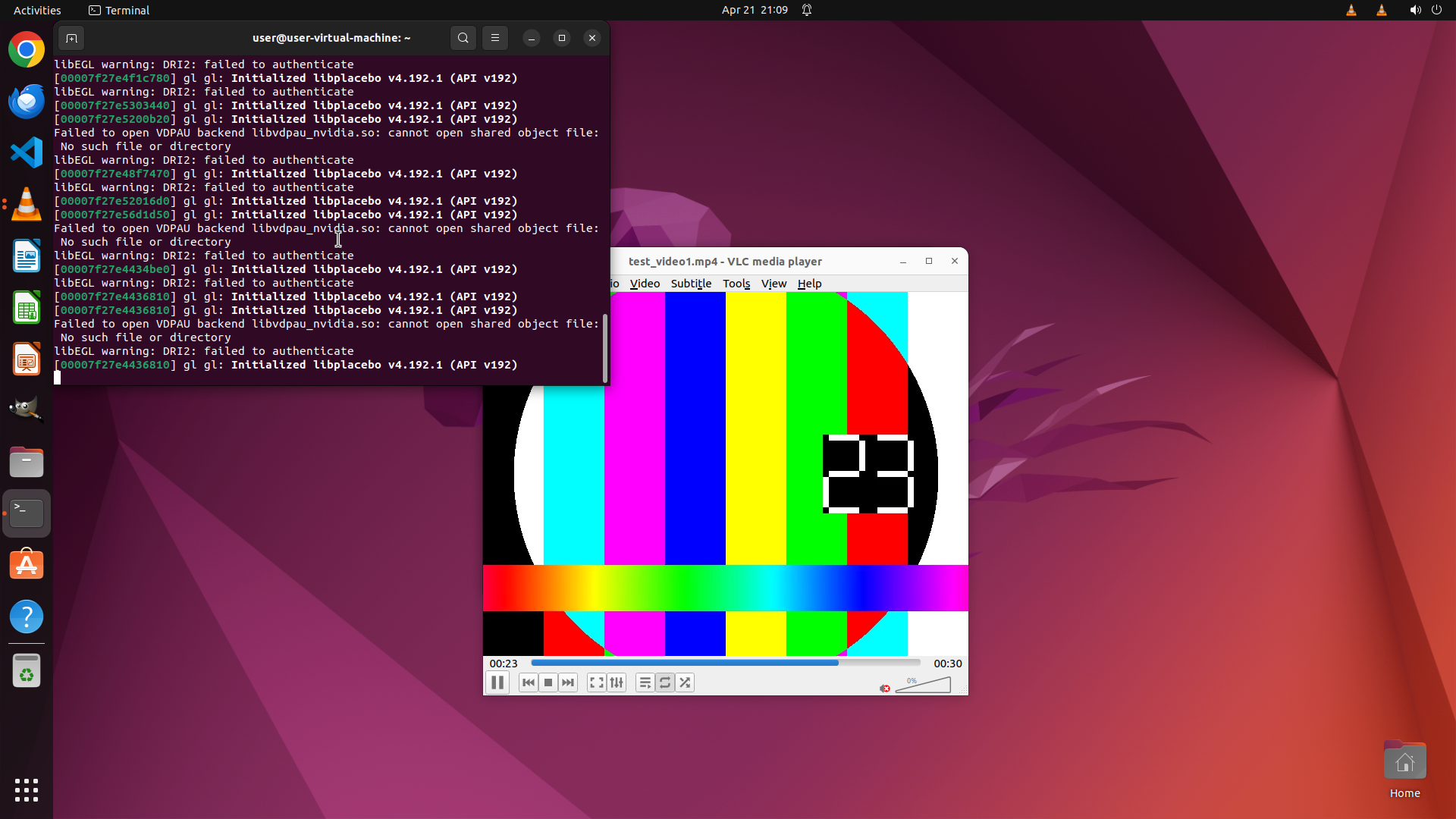Toggle the VLC playlist view
1456x819 pixels.
coord(645,682)
